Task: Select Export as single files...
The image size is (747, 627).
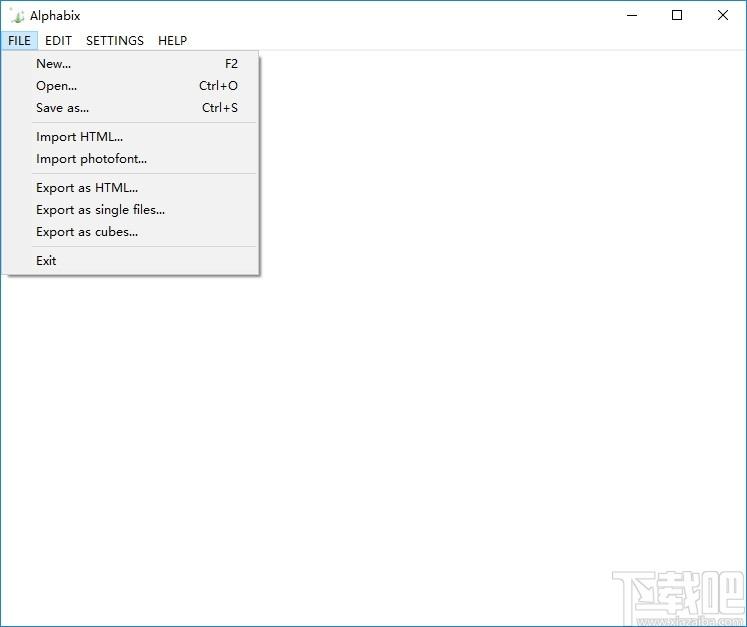Action: click(131, 210)
